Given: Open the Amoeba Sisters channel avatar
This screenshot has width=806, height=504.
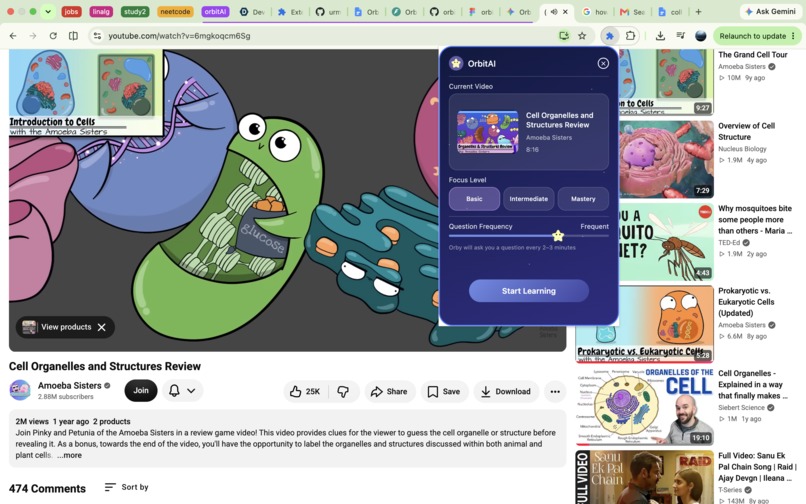Looking at the screenshot, I should tap(20, 390).
